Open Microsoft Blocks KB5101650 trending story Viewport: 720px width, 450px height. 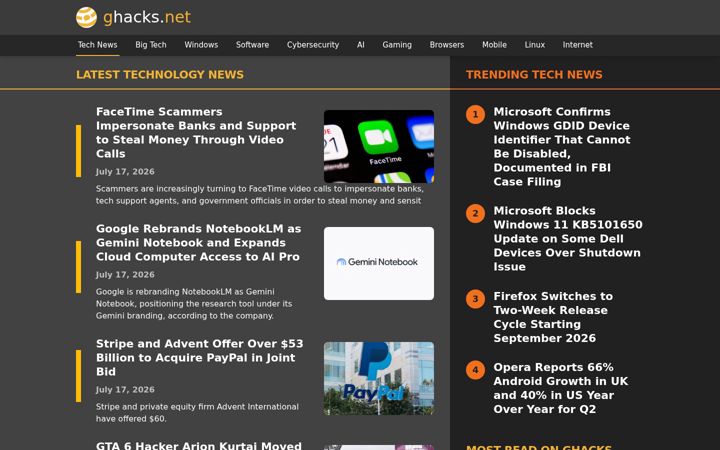coord(568,239)
